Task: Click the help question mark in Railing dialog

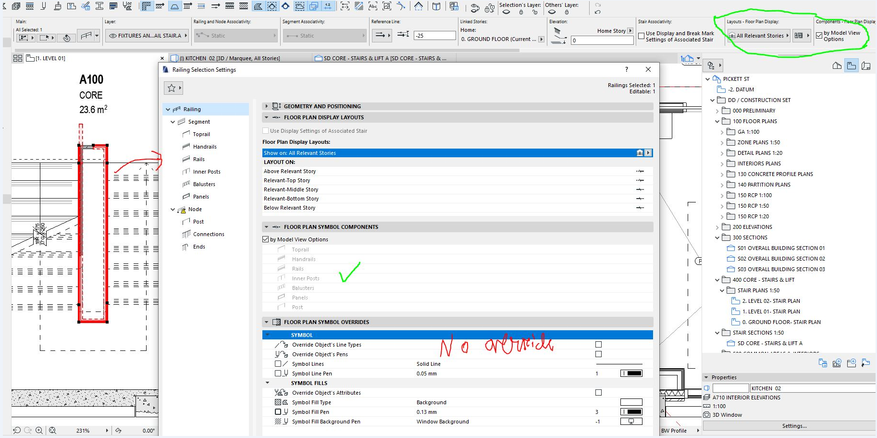Action: click(x=626, y=69)
